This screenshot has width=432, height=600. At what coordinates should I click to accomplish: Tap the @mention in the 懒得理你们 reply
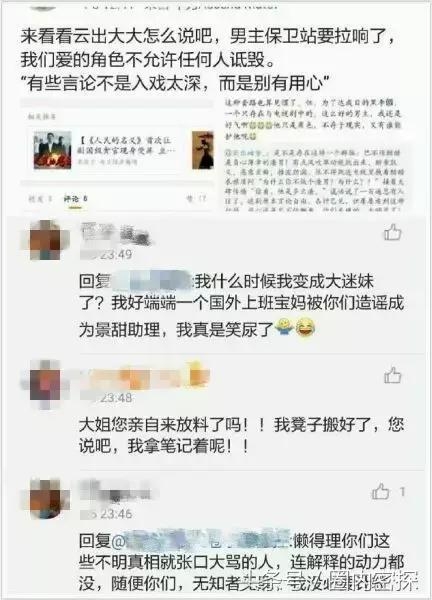tap(202, 541)
